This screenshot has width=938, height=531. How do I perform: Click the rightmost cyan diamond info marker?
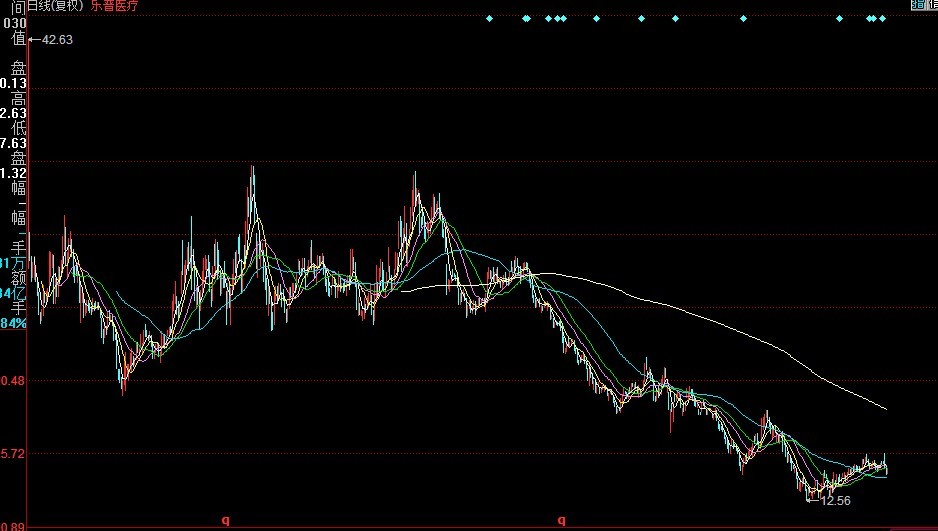pos(882,19)
